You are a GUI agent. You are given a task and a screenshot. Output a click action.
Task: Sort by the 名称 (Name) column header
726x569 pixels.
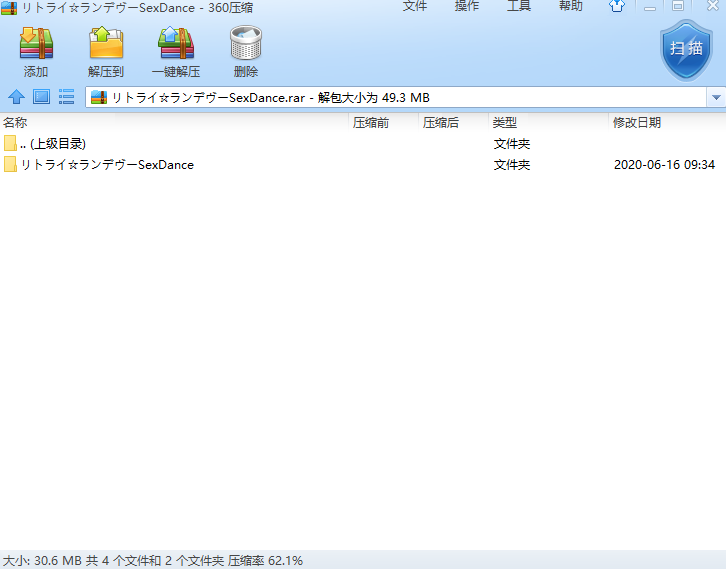(15, 123)
